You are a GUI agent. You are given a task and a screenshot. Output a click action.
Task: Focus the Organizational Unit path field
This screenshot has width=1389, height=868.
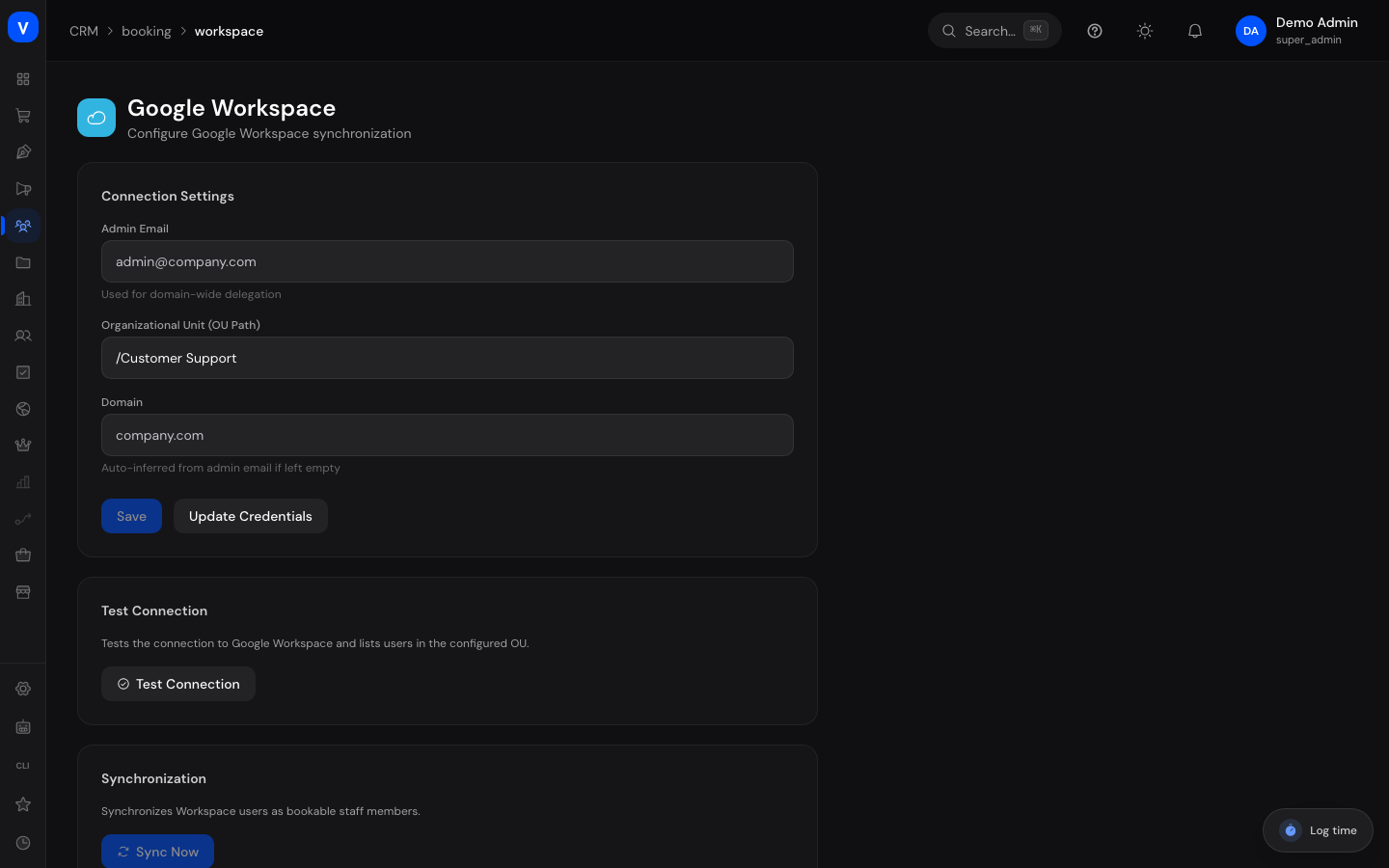pyautogui.click(x=448, y=358)
